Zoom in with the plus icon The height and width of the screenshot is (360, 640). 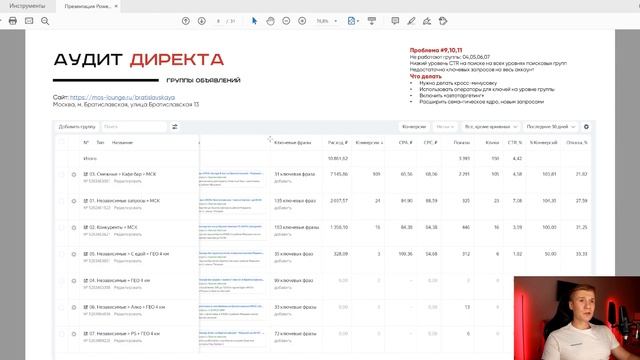pos(302,21)
